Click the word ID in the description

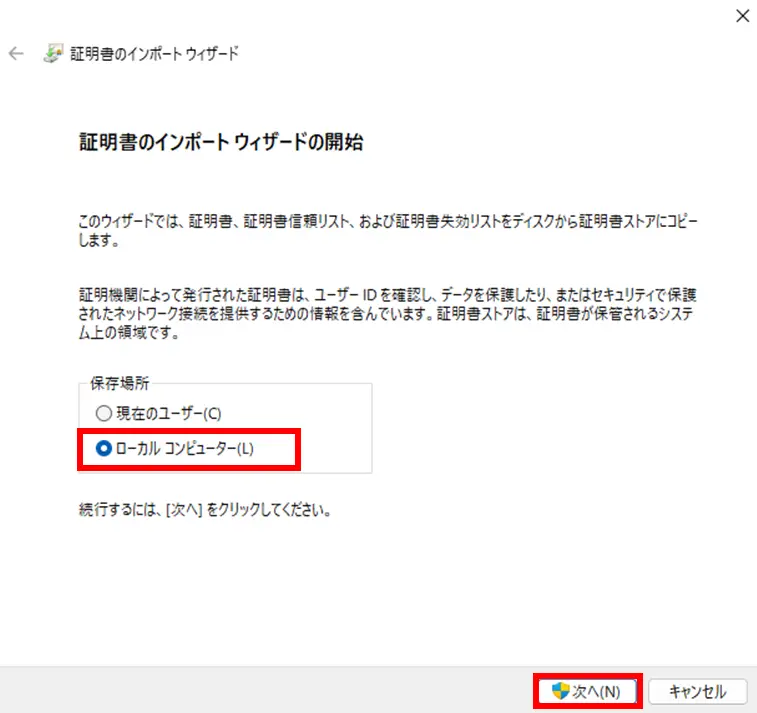[x=369, y=295]
